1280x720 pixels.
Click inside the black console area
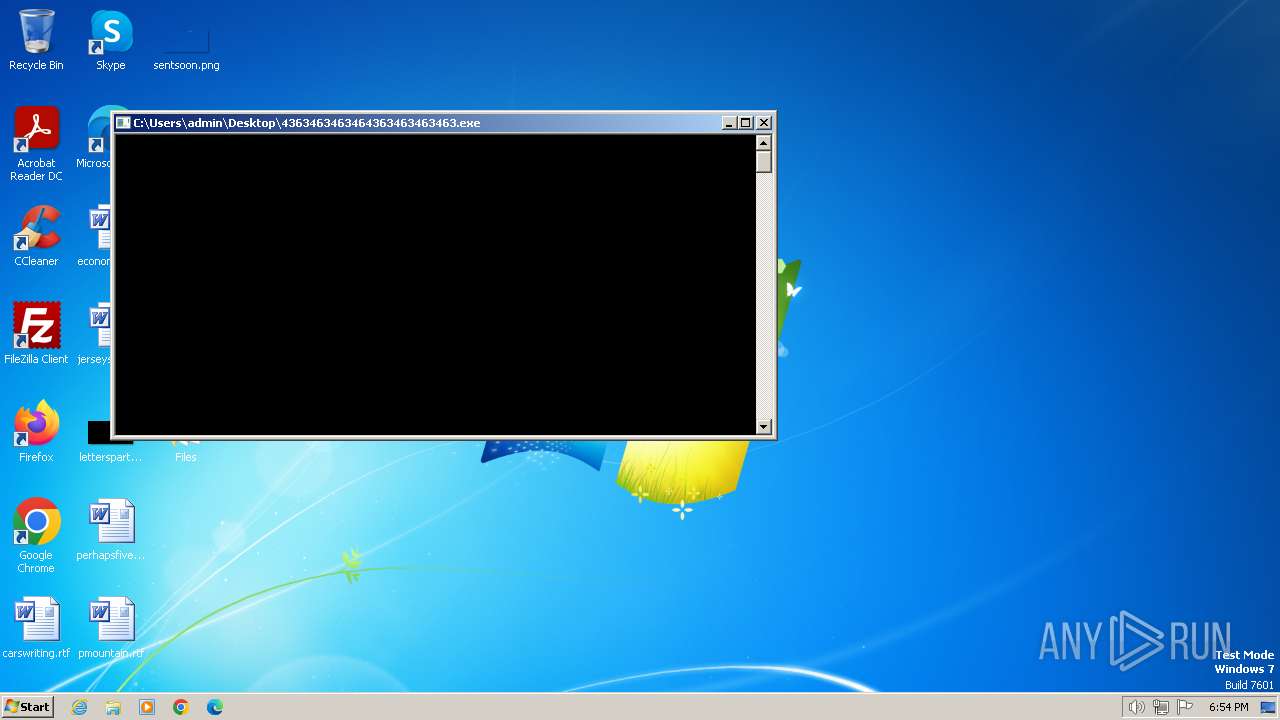pos(435,284)
